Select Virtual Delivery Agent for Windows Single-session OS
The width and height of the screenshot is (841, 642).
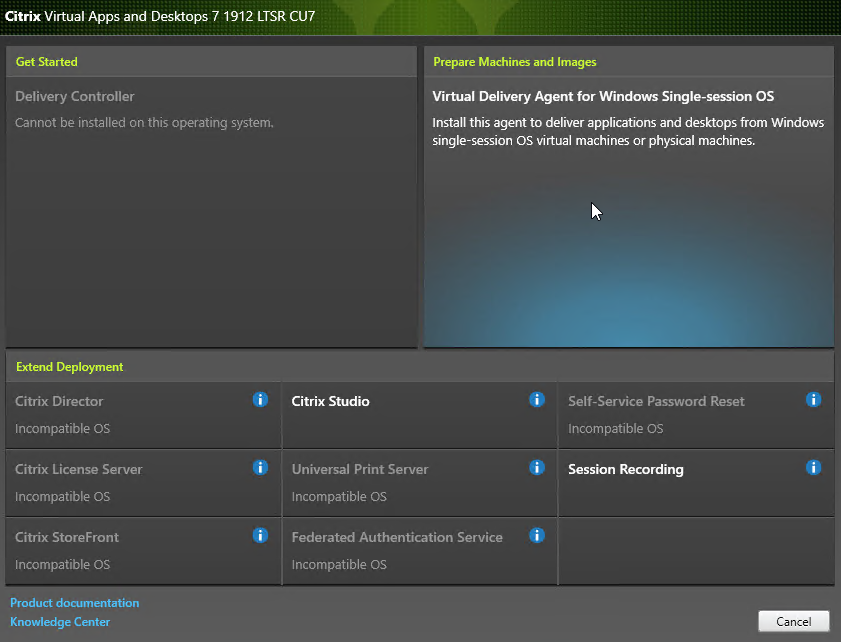629,212
